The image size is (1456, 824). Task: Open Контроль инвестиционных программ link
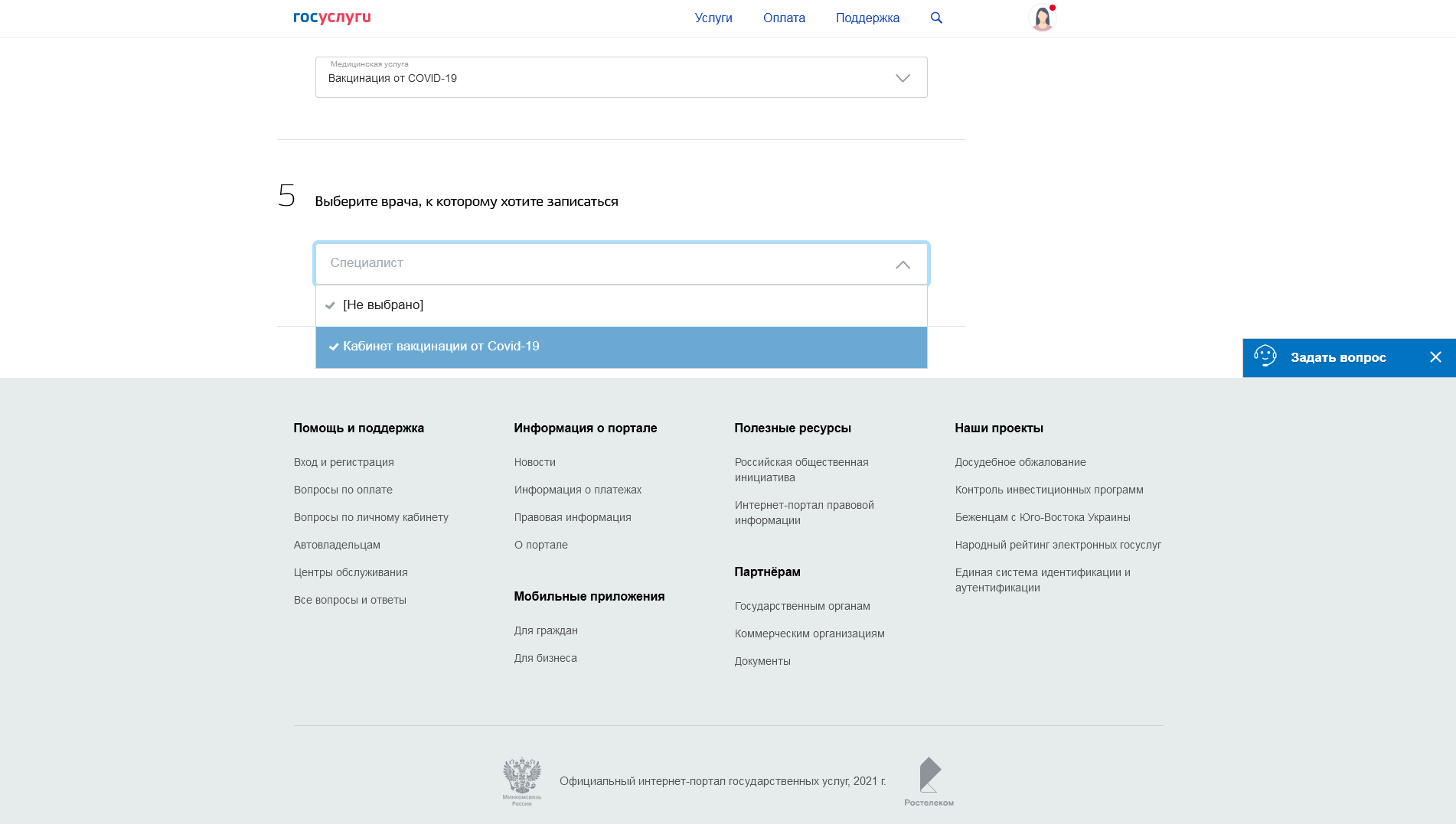pos(1050,490)
